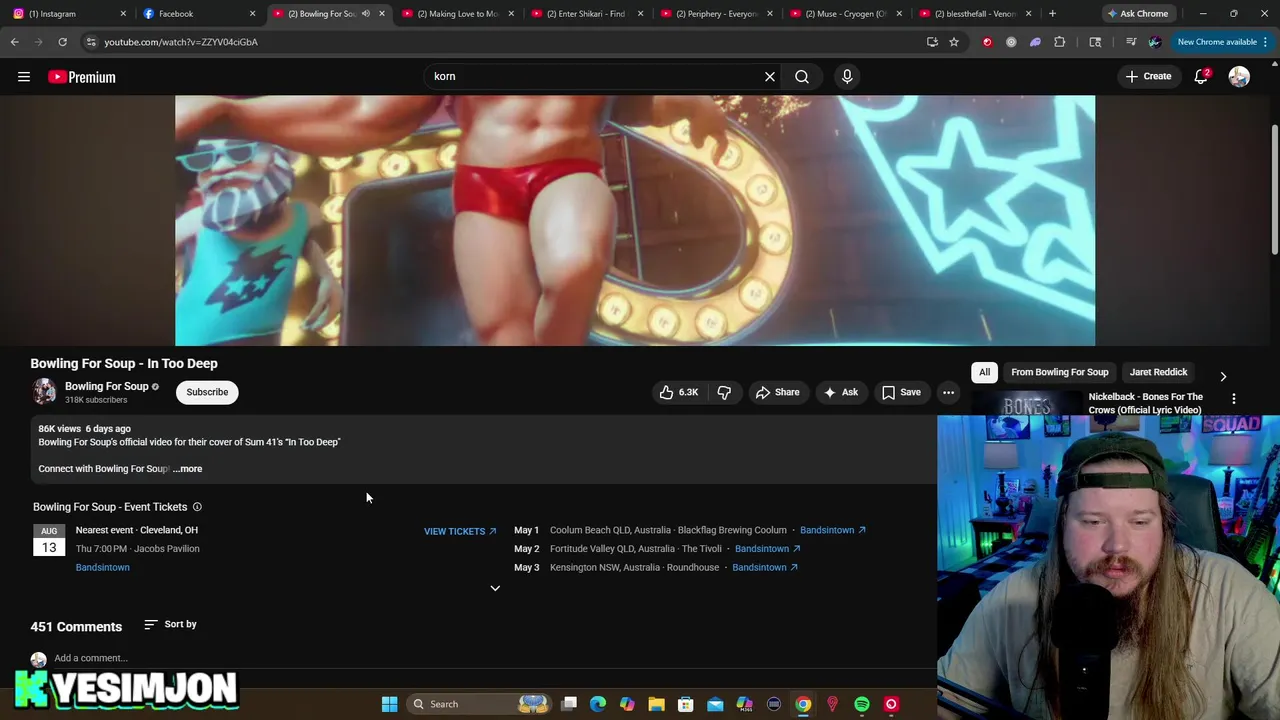Select the All filter chip
Screen dimensions: 1280x720
coord(984,372)
